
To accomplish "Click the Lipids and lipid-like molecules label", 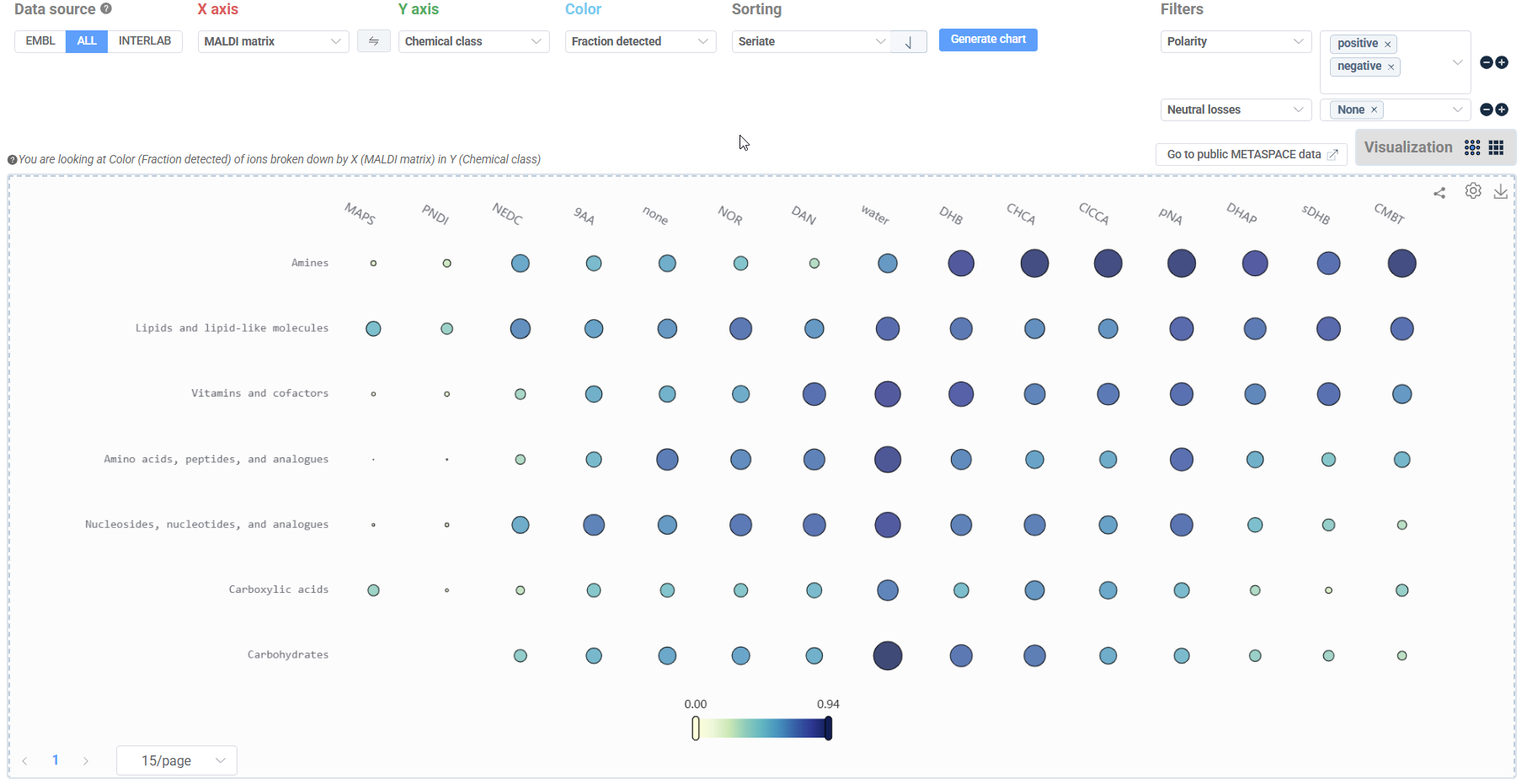I will (232, 328).
